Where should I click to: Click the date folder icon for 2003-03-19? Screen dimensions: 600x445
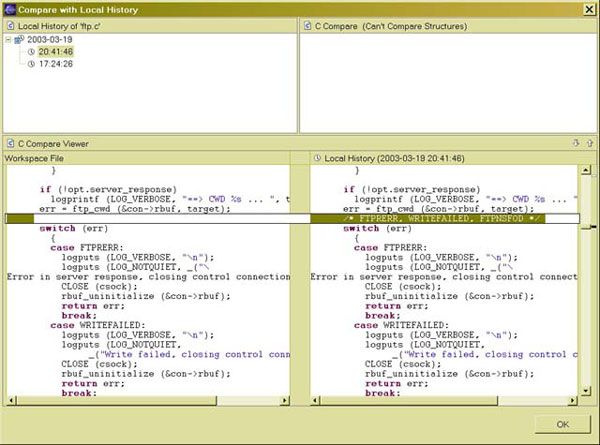pyautogui.click(x=19, y=39)
